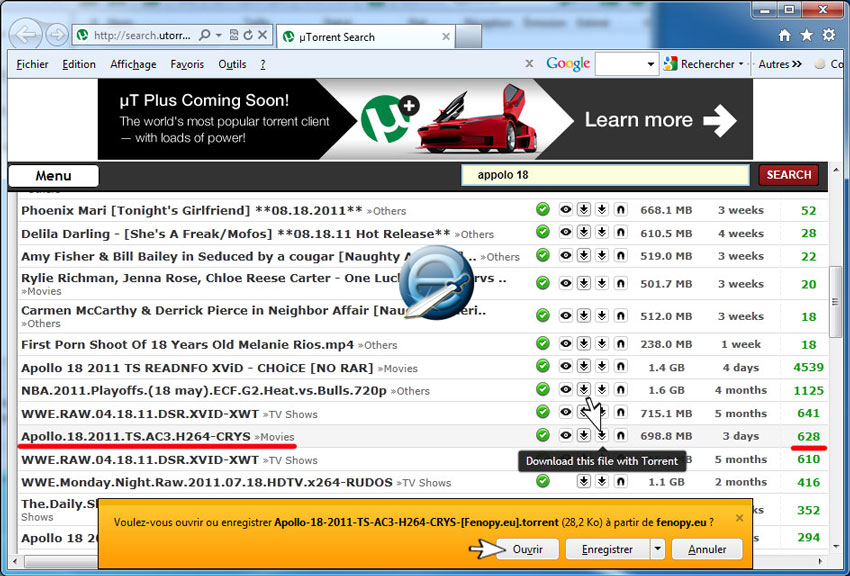Open the Apollo 18 2011 TS READNFO XViD result

197,368
